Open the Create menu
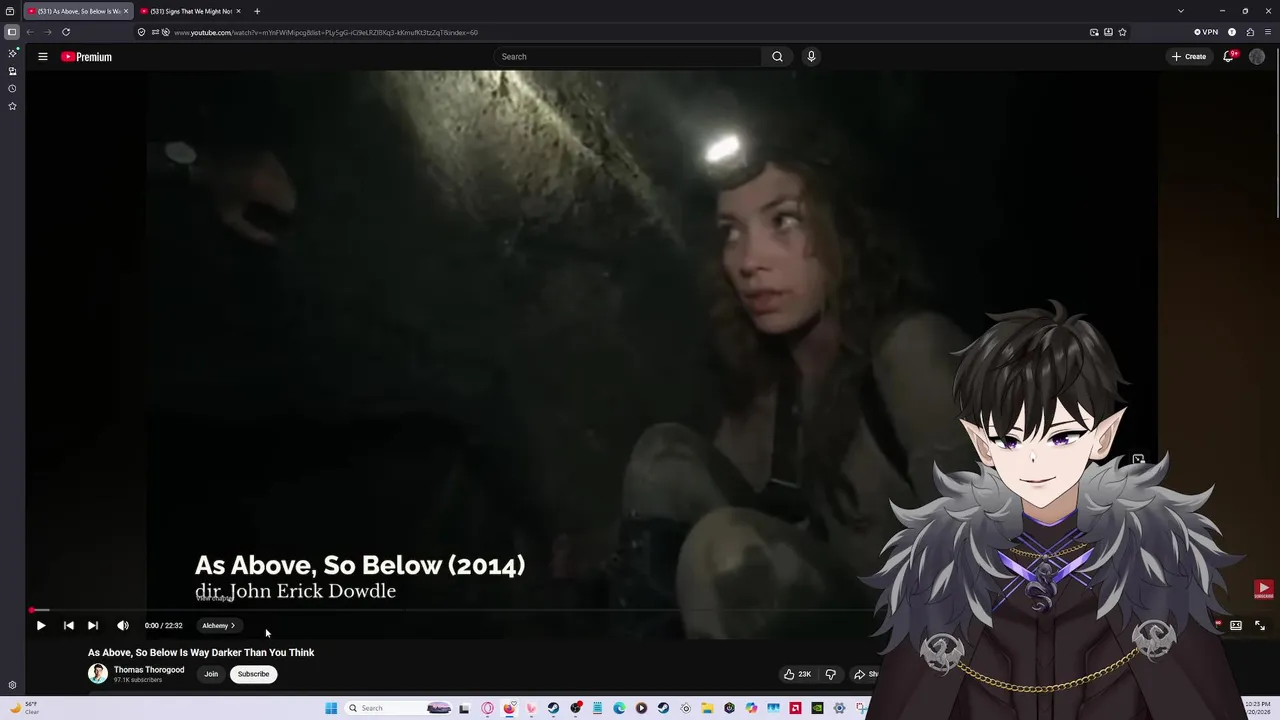 (1189, 56)
